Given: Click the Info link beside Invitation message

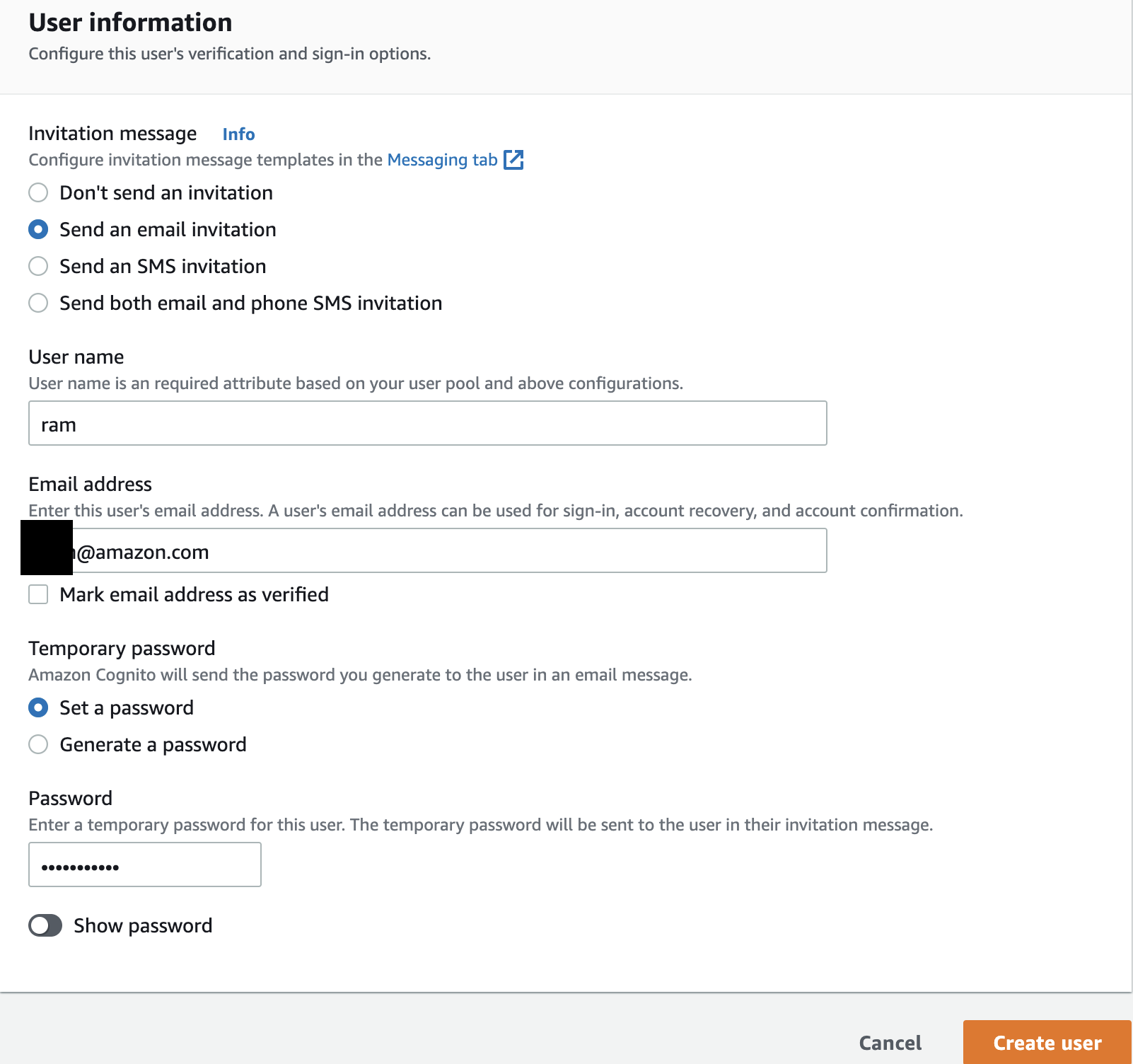Looking at the screenshot, I should click(238, 134).
